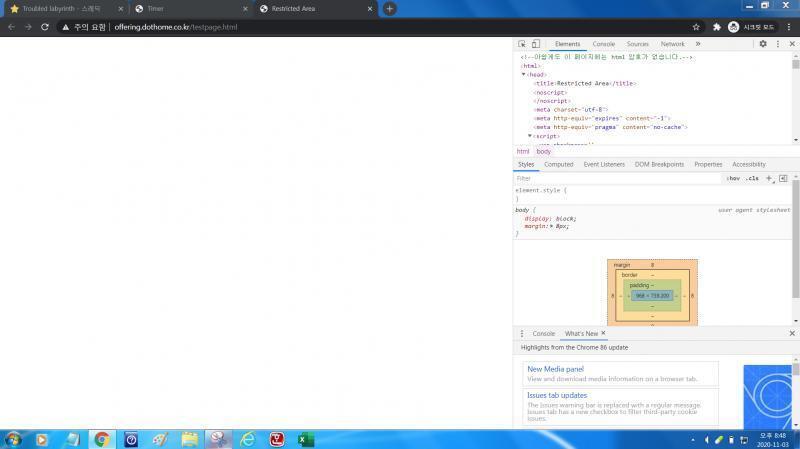The image size is (800, 449).
Task: Add a new style rule plus icon
Action: coord(769,178)
